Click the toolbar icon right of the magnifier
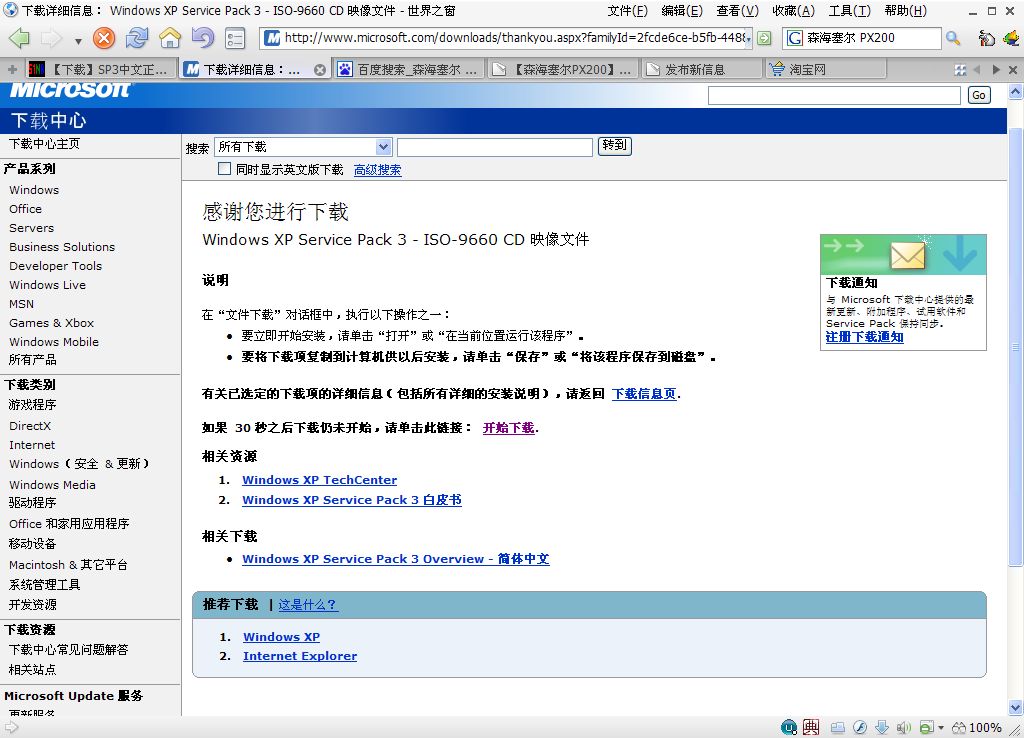Viewport: 1024px width, 738px height. click(986, 39)
